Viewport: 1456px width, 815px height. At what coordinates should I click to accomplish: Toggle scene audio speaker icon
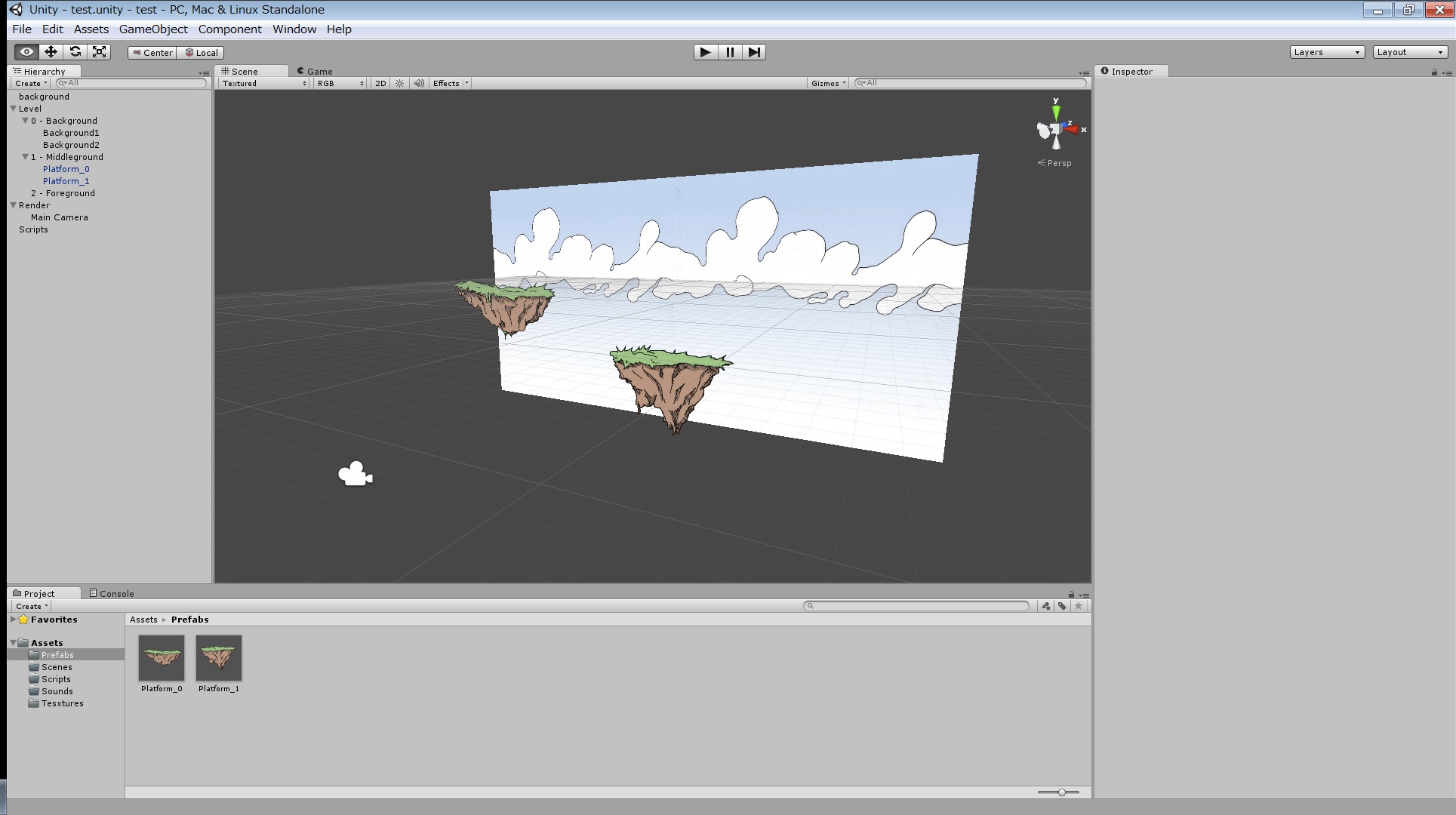click(x=419, y=84)
